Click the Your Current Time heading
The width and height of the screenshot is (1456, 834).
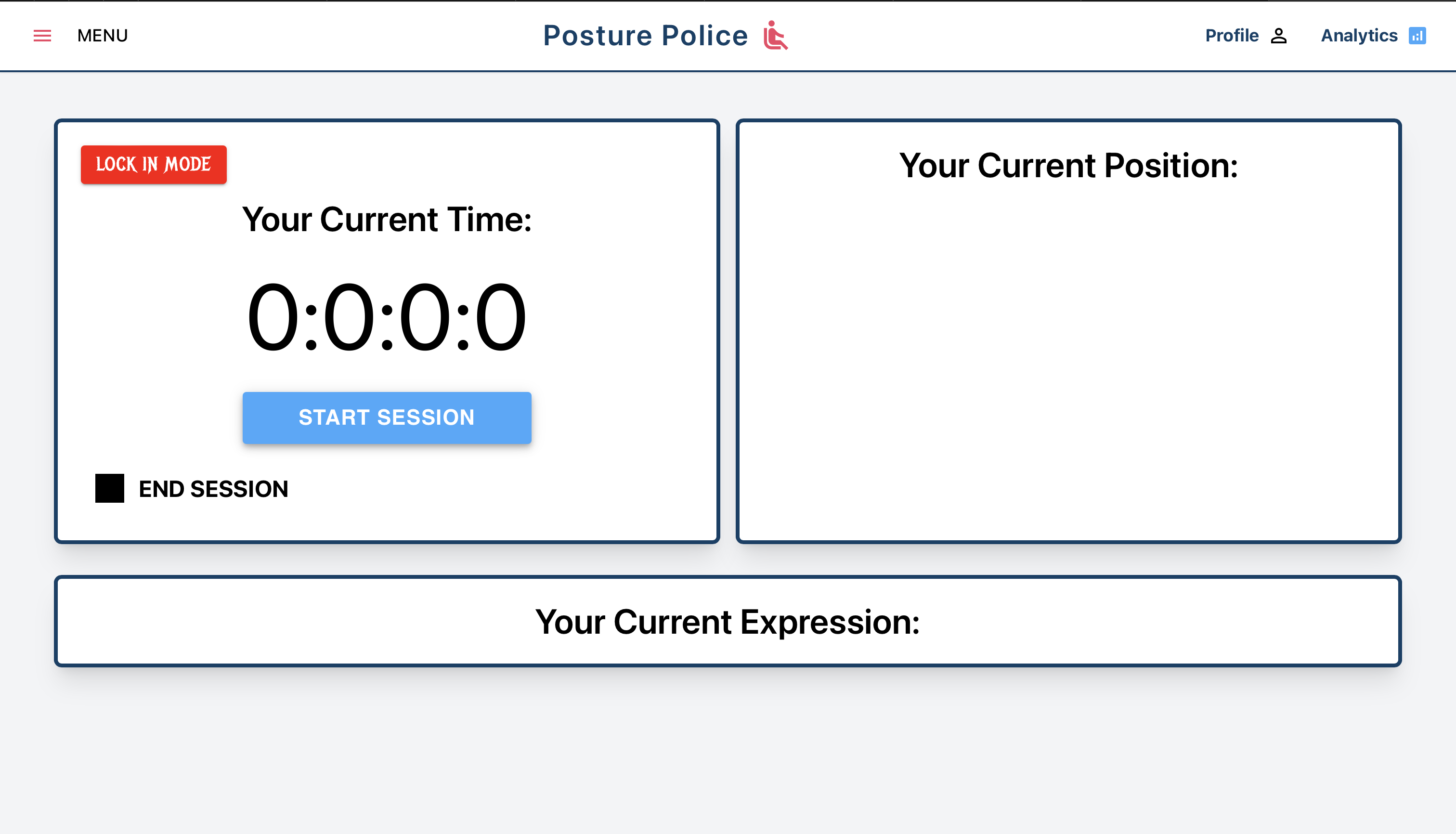tap(387, 220)
